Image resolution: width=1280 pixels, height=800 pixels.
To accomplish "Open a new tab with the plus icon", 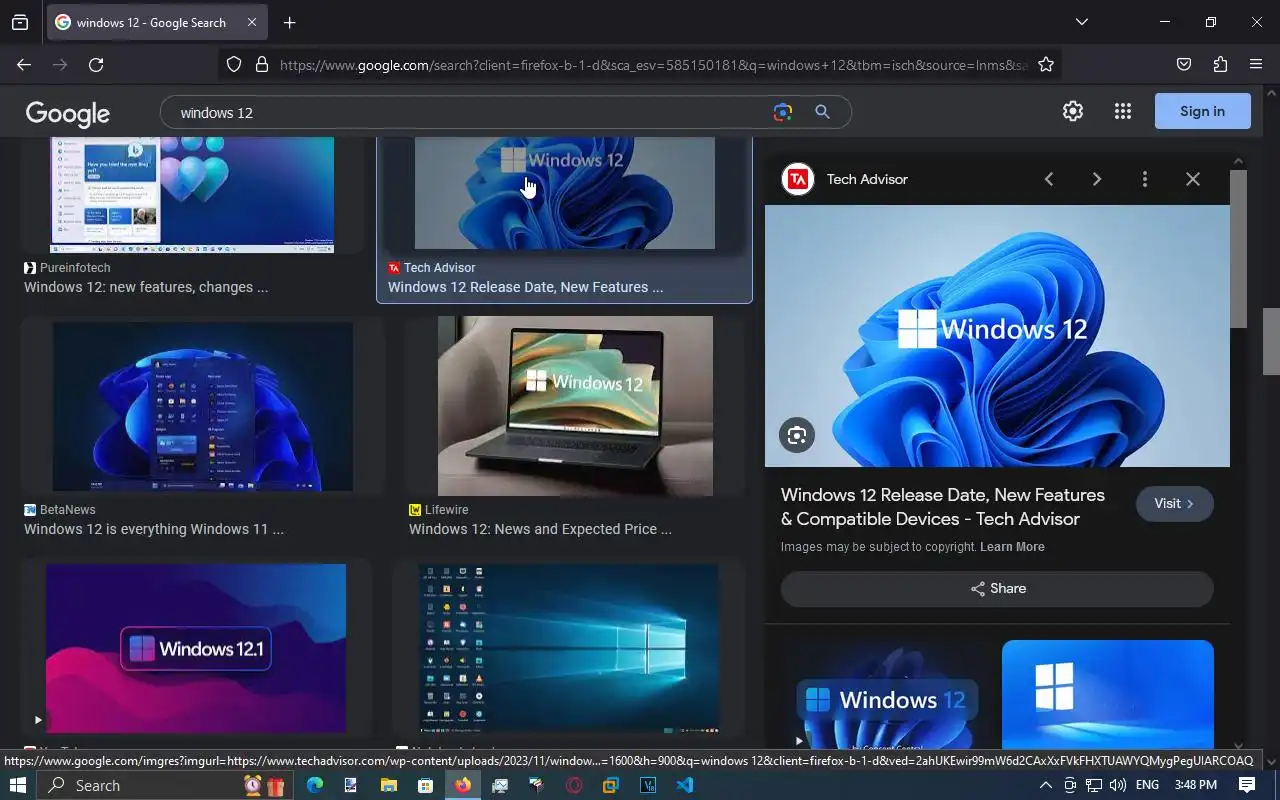I will [289, 22].
